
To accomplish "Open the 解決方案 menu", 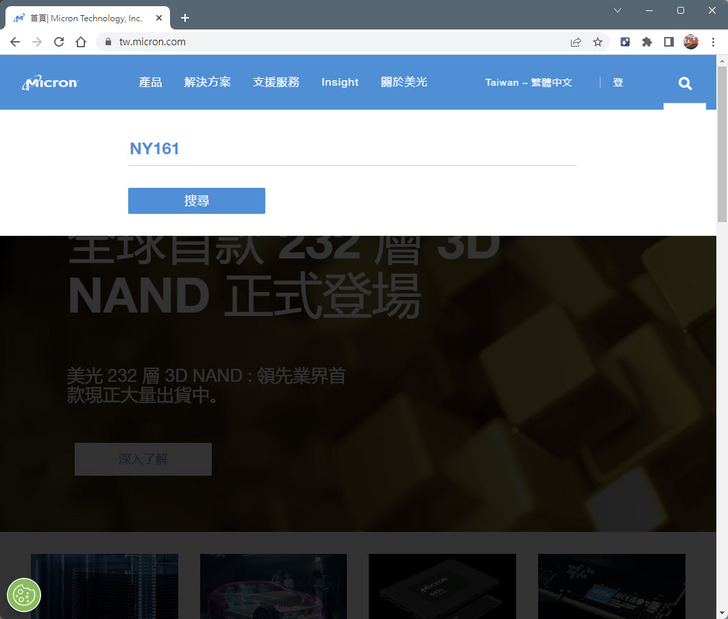I will click(207, 82).
